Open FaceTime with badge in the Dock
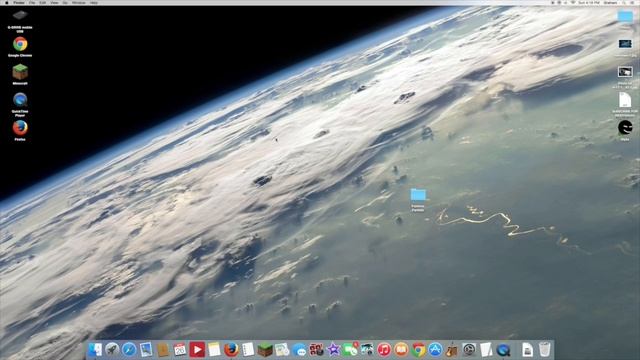 pos(350,350)
